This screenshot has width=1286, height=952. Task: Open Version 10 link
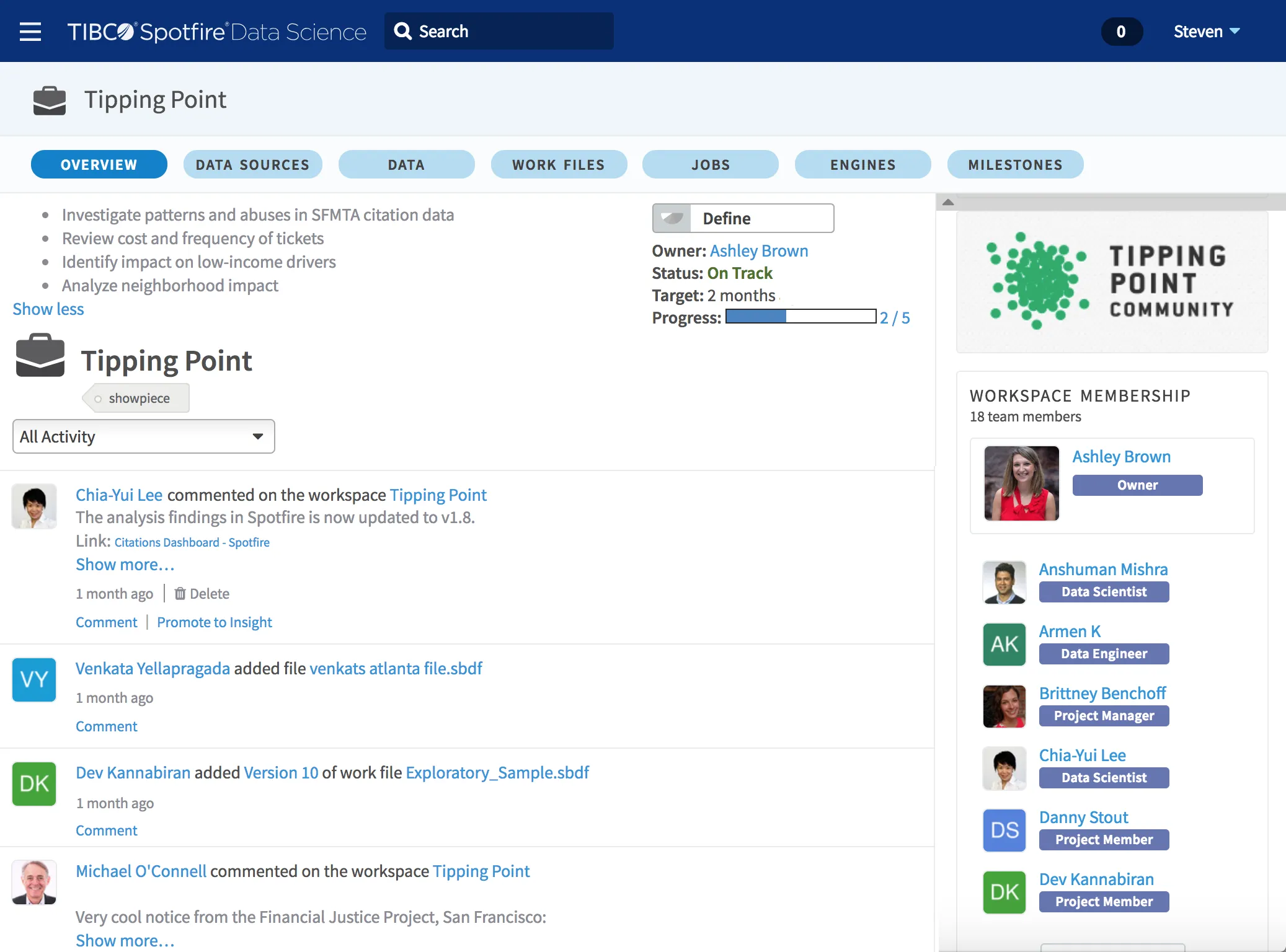click(281, 772)
